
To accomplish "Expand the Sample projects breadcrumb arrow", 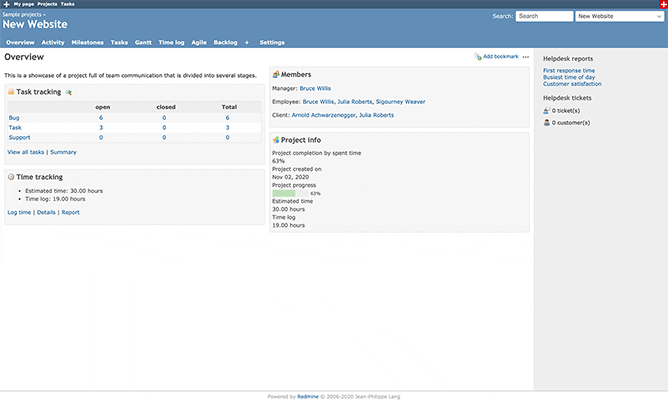I will pyautogui.click(x=44, y=15).
